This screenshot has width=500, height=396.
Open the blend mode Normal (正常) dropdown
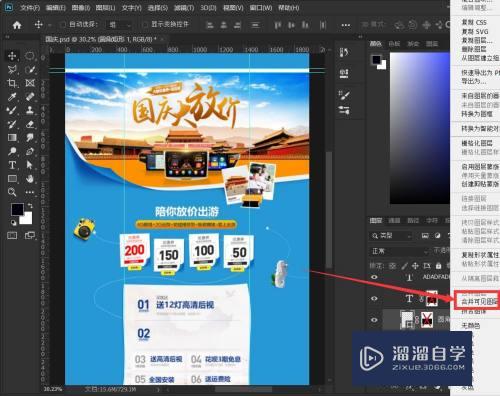point(398,251)
